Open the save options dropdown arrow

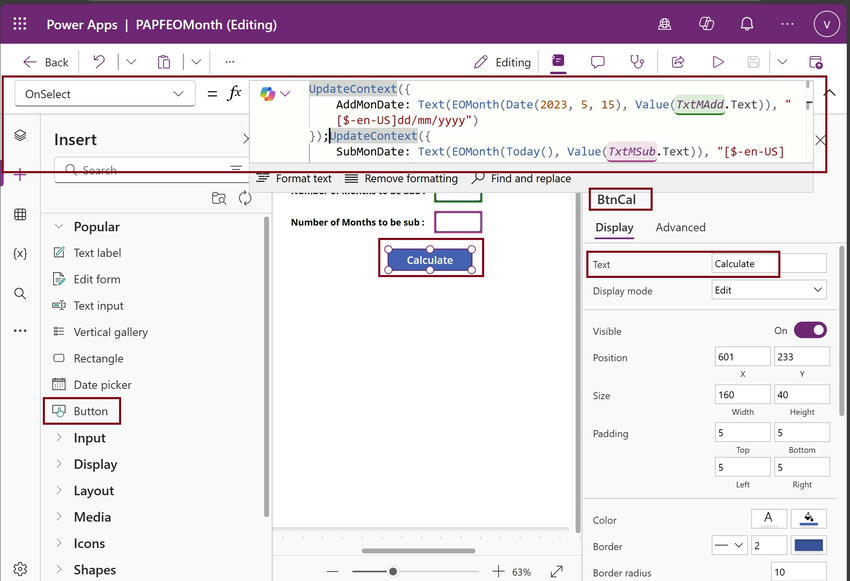[x=782, y=62]
